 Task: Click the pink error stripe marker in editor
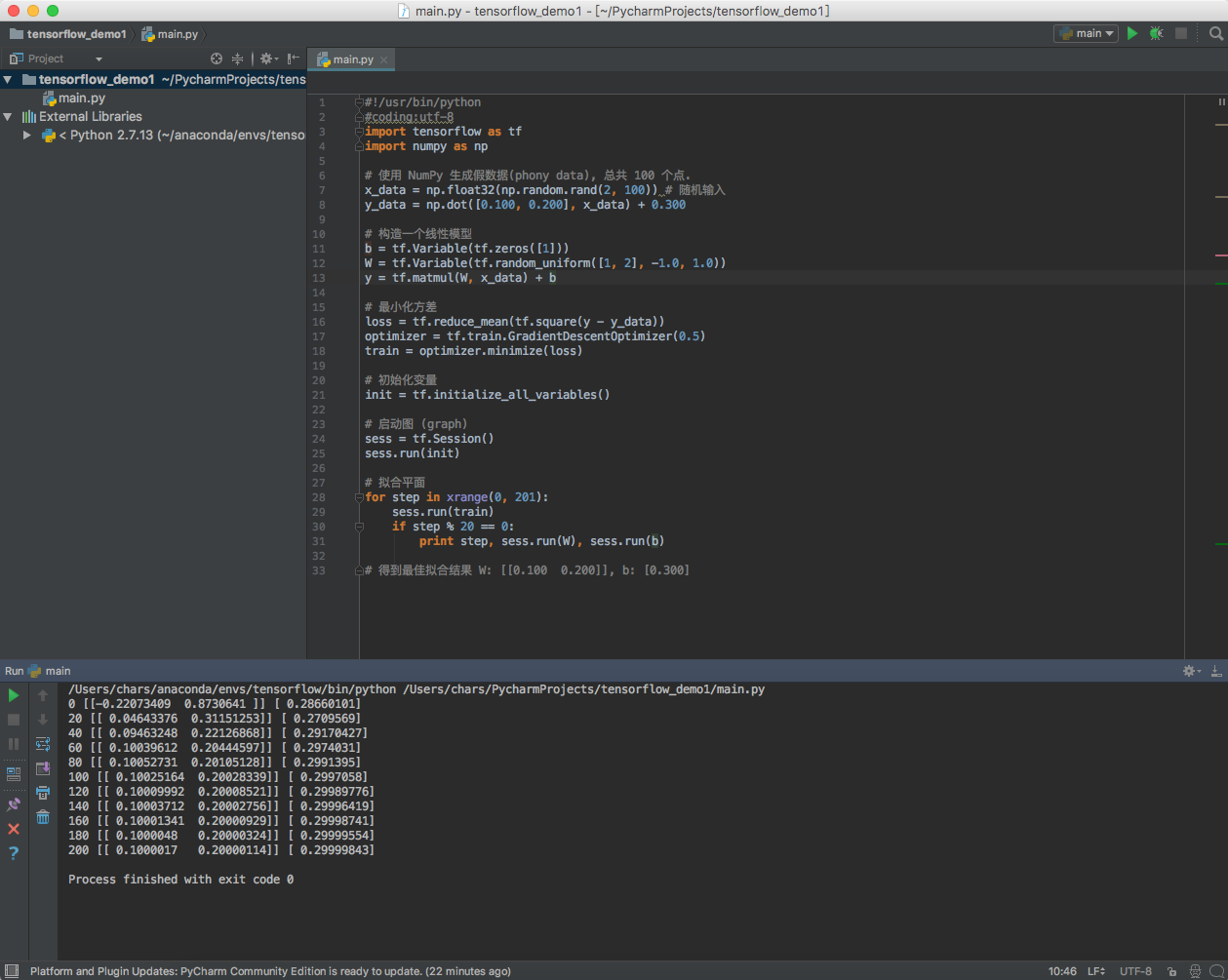point(1221,255)
